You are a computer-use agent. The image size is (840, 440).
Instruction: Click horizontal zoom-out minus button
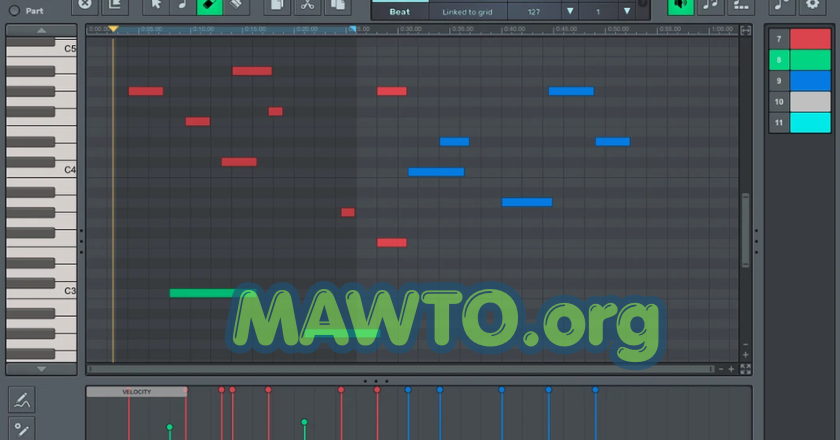[x=721, y=369]
